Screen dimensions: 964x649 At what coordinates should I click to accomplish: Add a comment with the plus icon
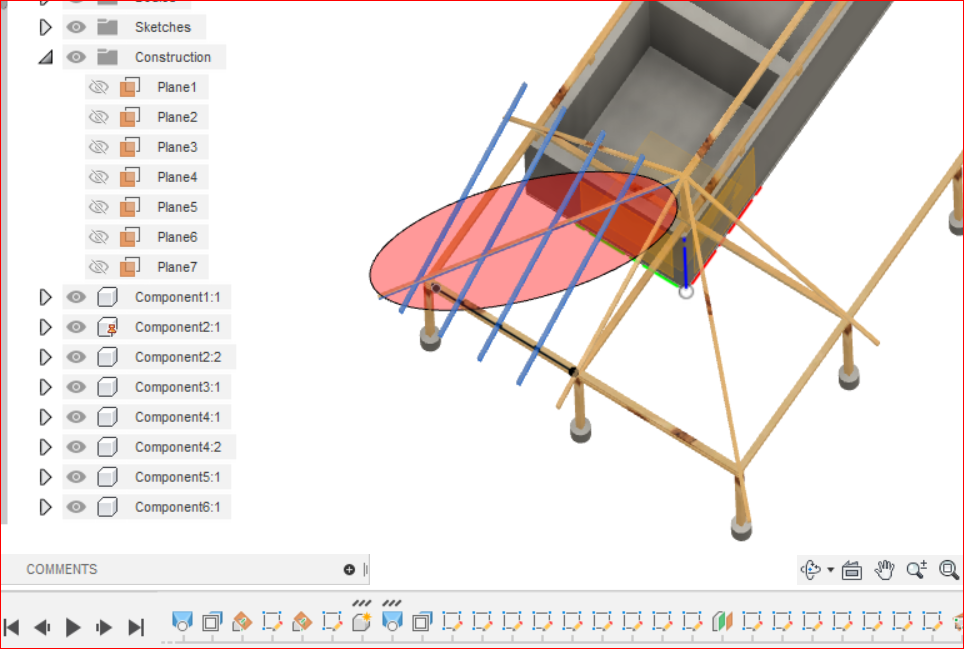point(349,570)
